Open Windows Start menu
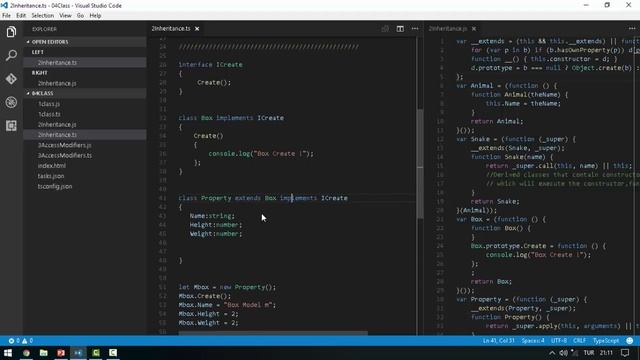Screen dimensions: 640x360 [8, 353]
